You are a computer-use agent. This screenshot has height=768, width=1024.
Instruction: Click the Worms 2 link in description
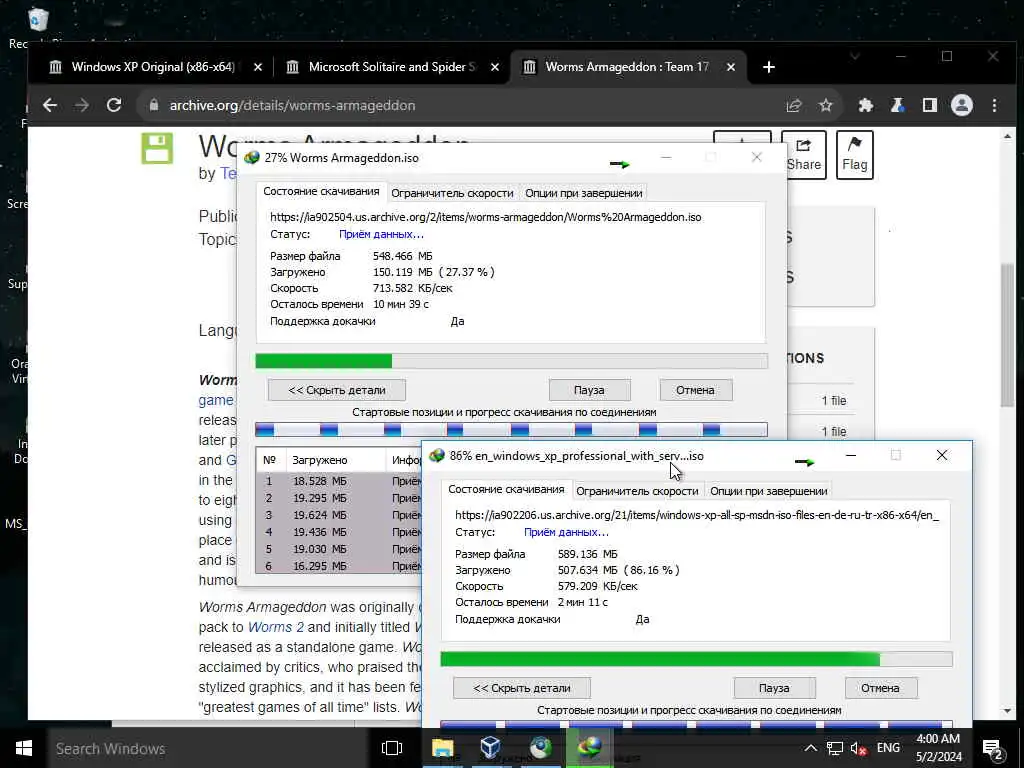(x=276, y=627)
